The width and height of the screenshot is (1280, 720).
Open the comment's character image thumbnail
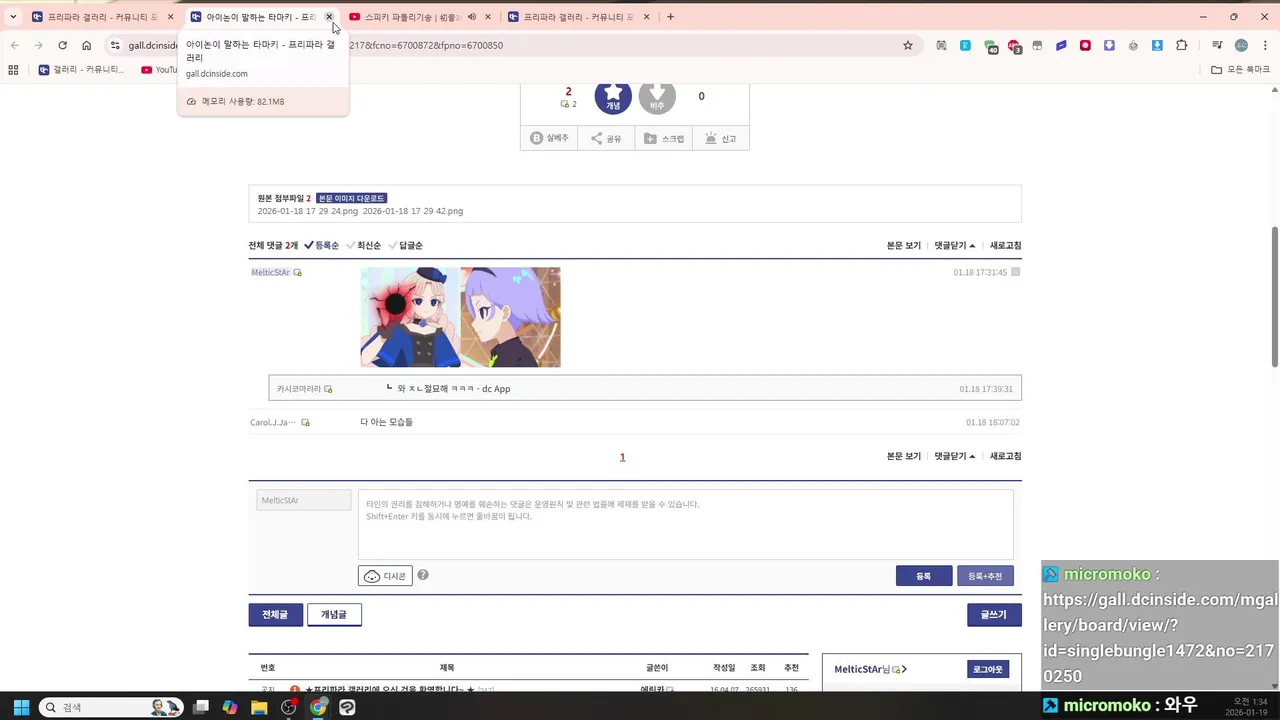click(460, 317)
